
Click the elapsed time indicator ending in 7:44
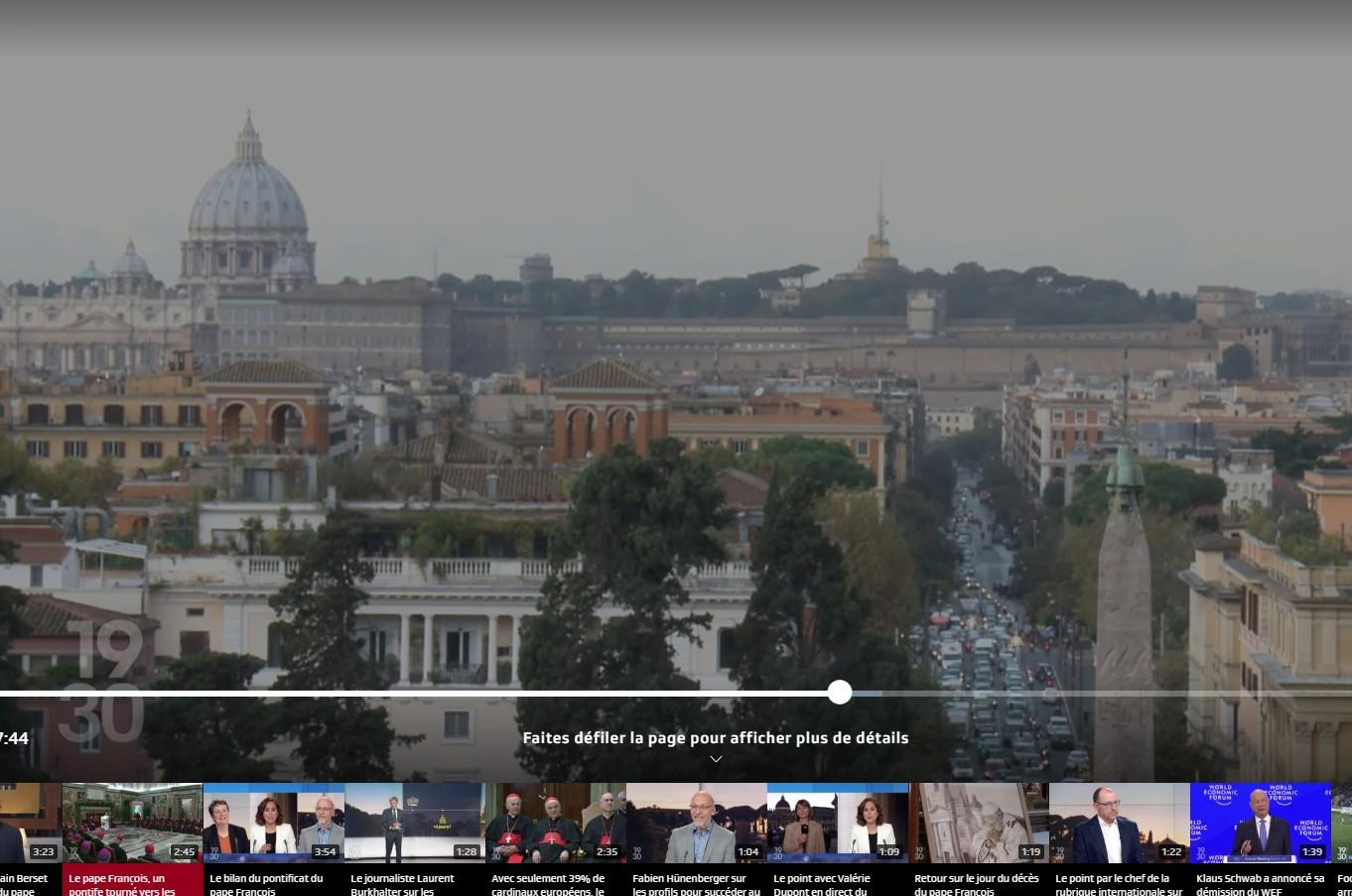[x=14, y=738]
